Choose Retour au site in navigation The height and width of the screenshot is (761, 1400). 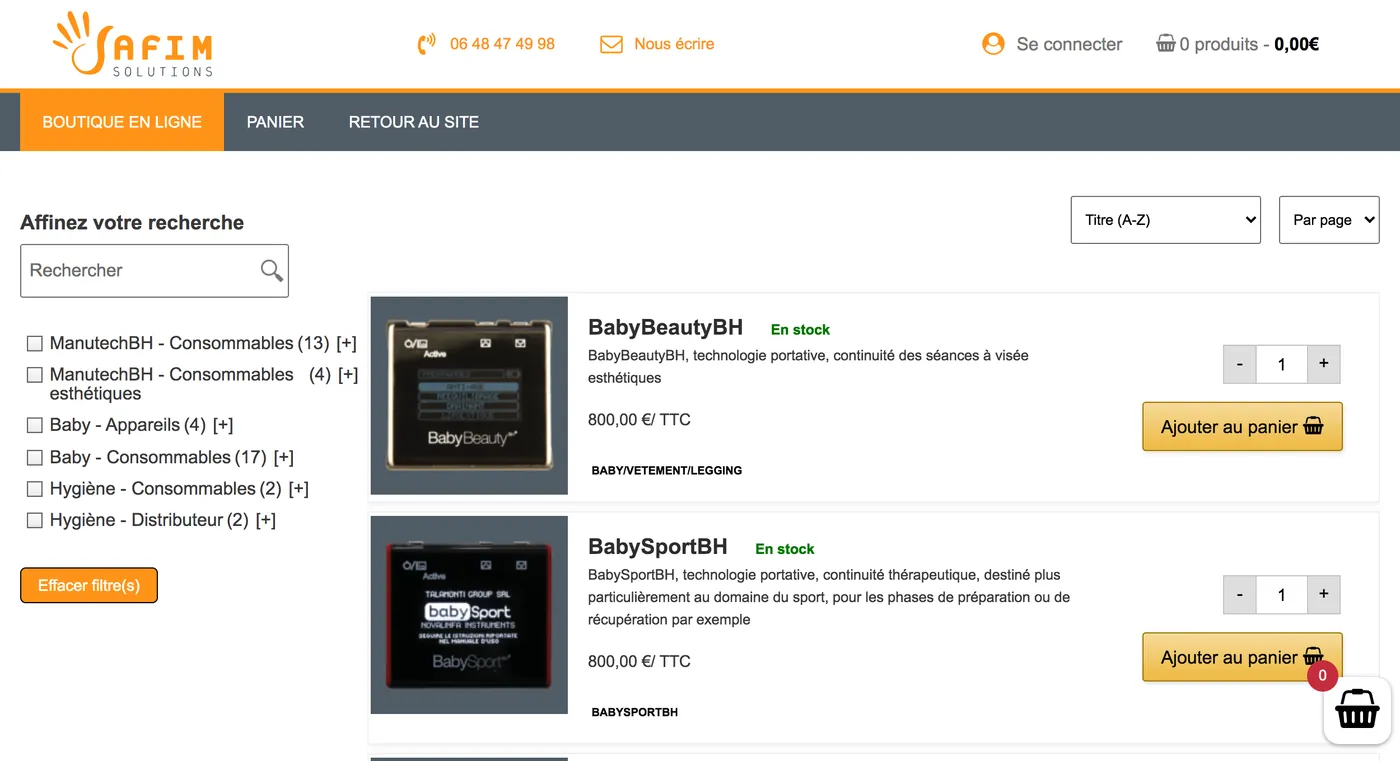pyautogui.click(x=414, y=122)
